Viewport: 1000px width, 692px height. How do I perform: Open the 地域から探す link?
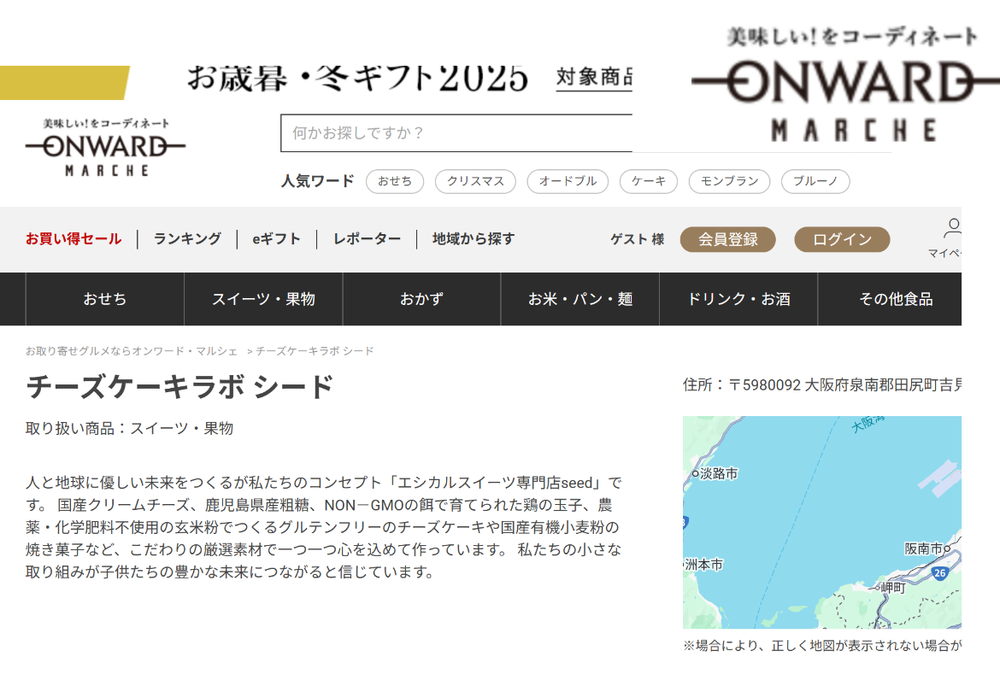tap(473, 239)
